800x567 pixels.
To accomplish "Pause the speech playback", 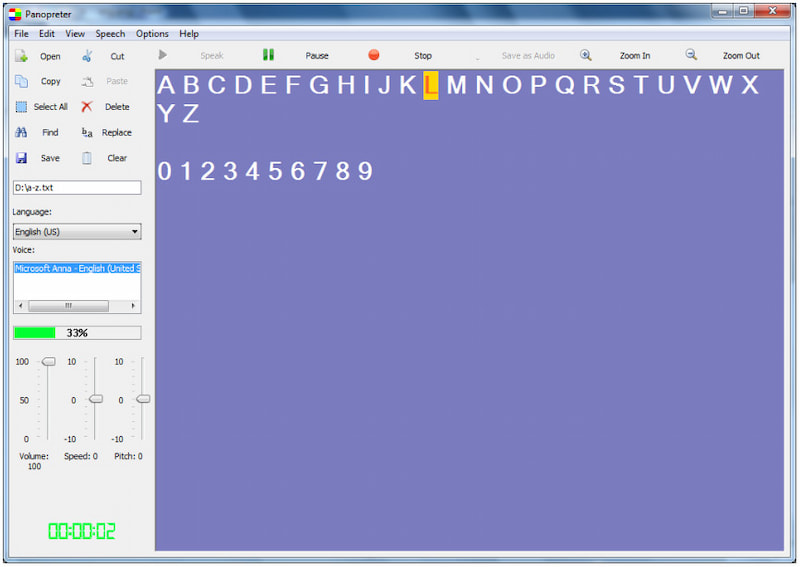I will (268, 55).
